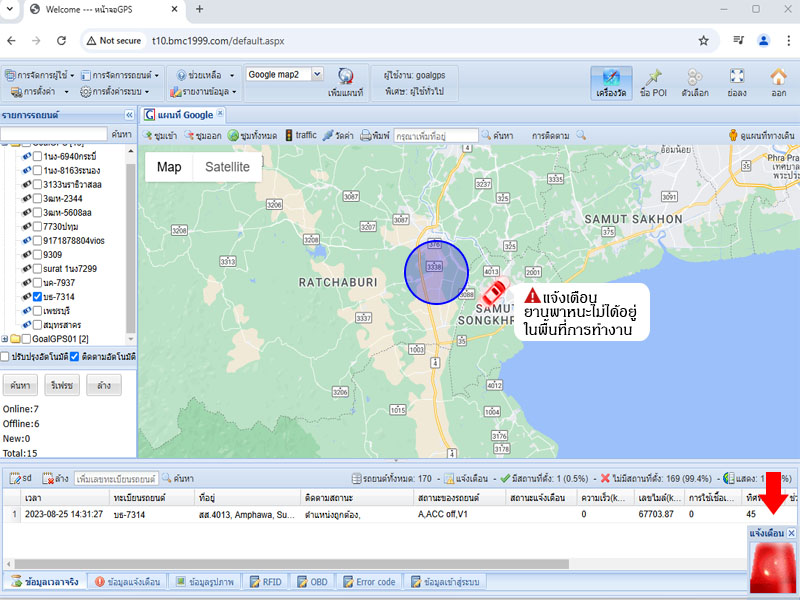Open the ข้อมูลเข้าสู่ระบบ tab
Screen dimensions: 800x600
pos(445,582)
